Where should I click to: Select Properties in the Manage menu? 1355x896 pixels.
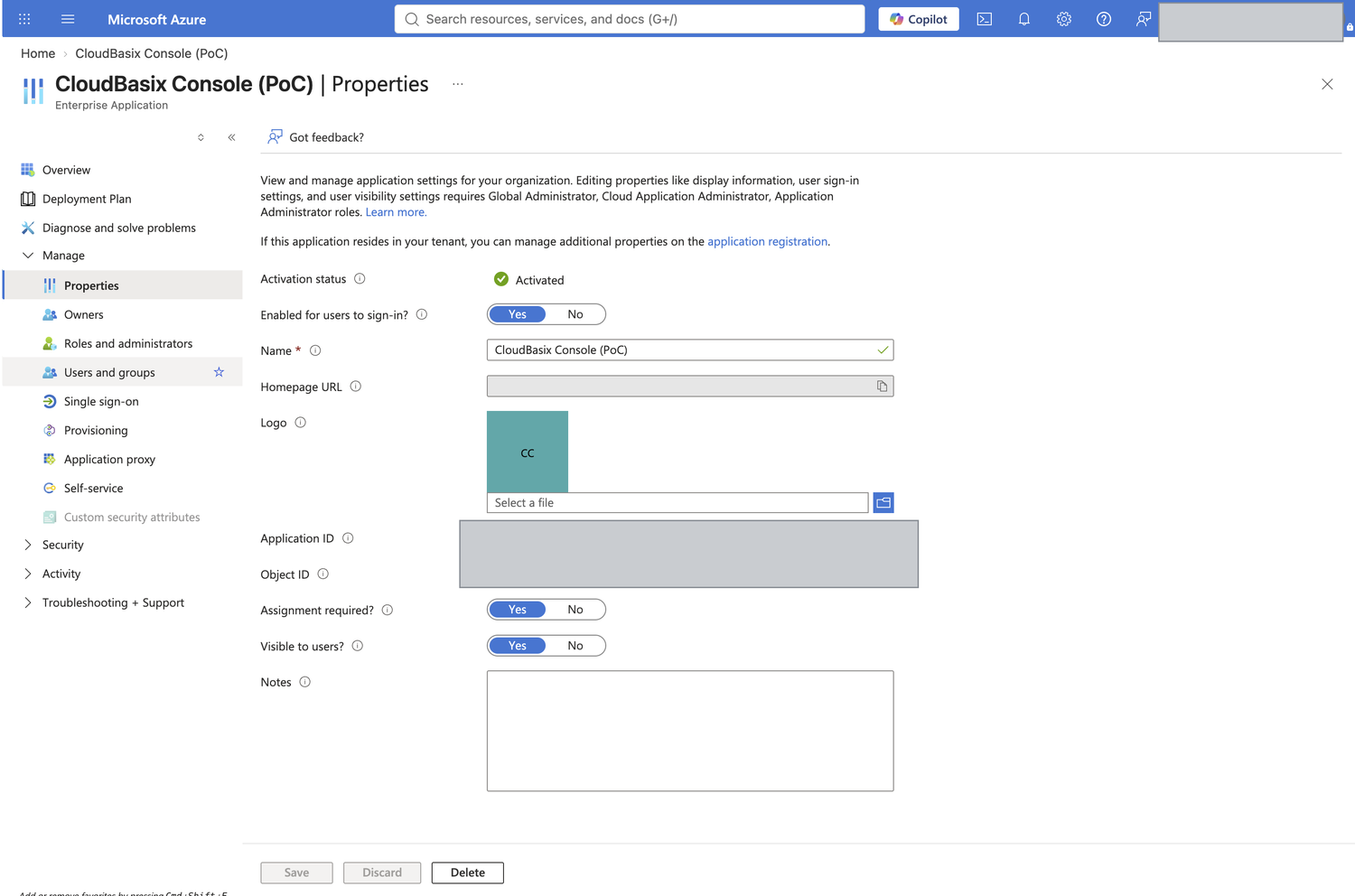[x=123, y=285]
